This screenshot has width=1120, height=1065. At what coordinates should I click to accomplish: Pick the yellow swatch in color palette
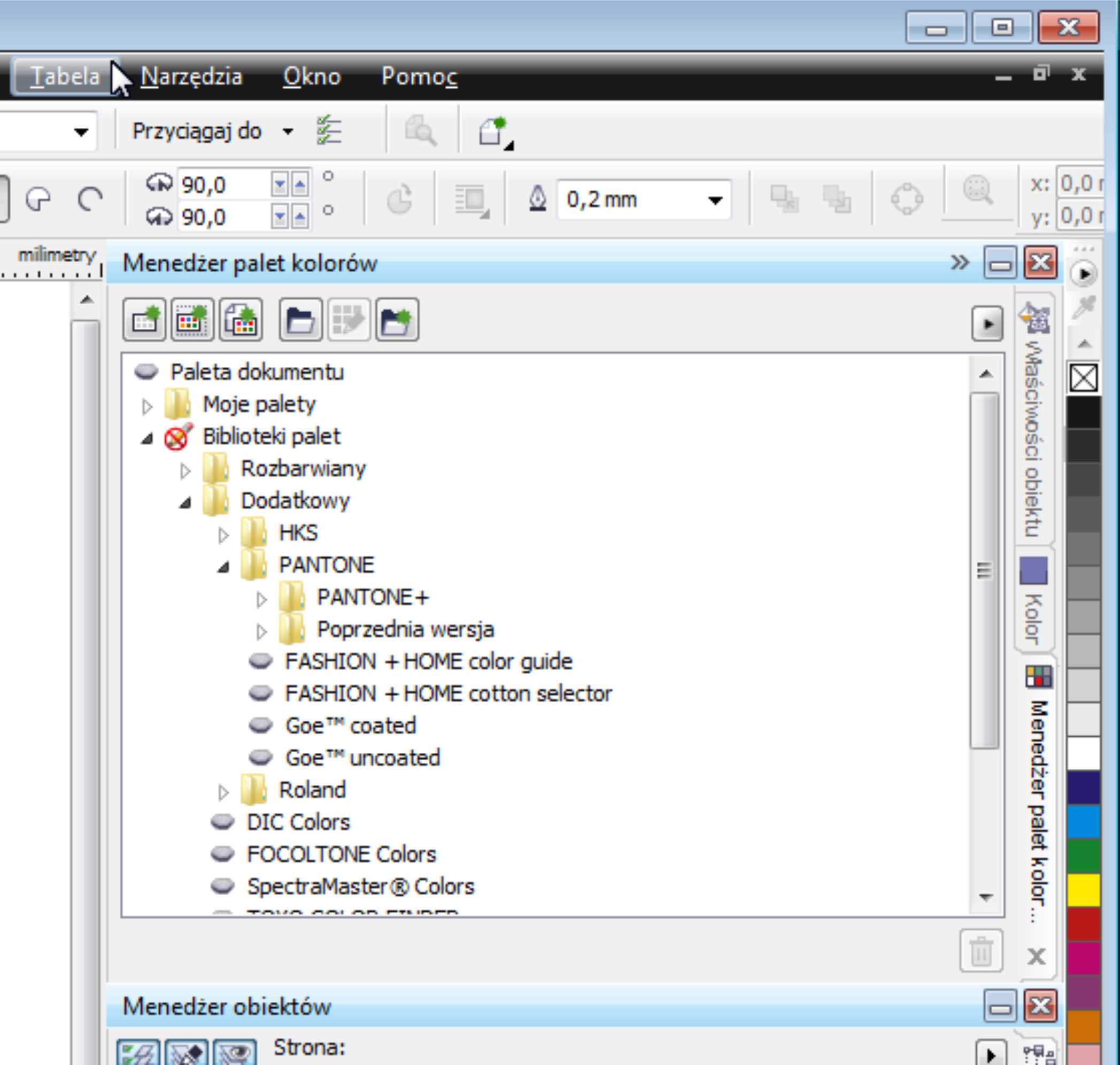tap(1083, 890)
